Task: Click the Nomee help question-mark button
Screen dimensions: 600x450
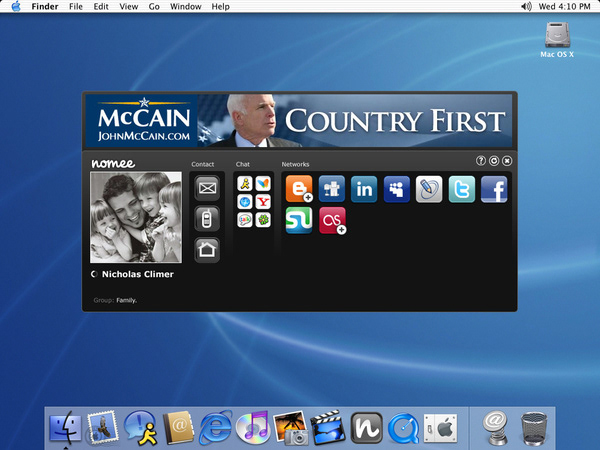Action: click(x=481, y=161)
